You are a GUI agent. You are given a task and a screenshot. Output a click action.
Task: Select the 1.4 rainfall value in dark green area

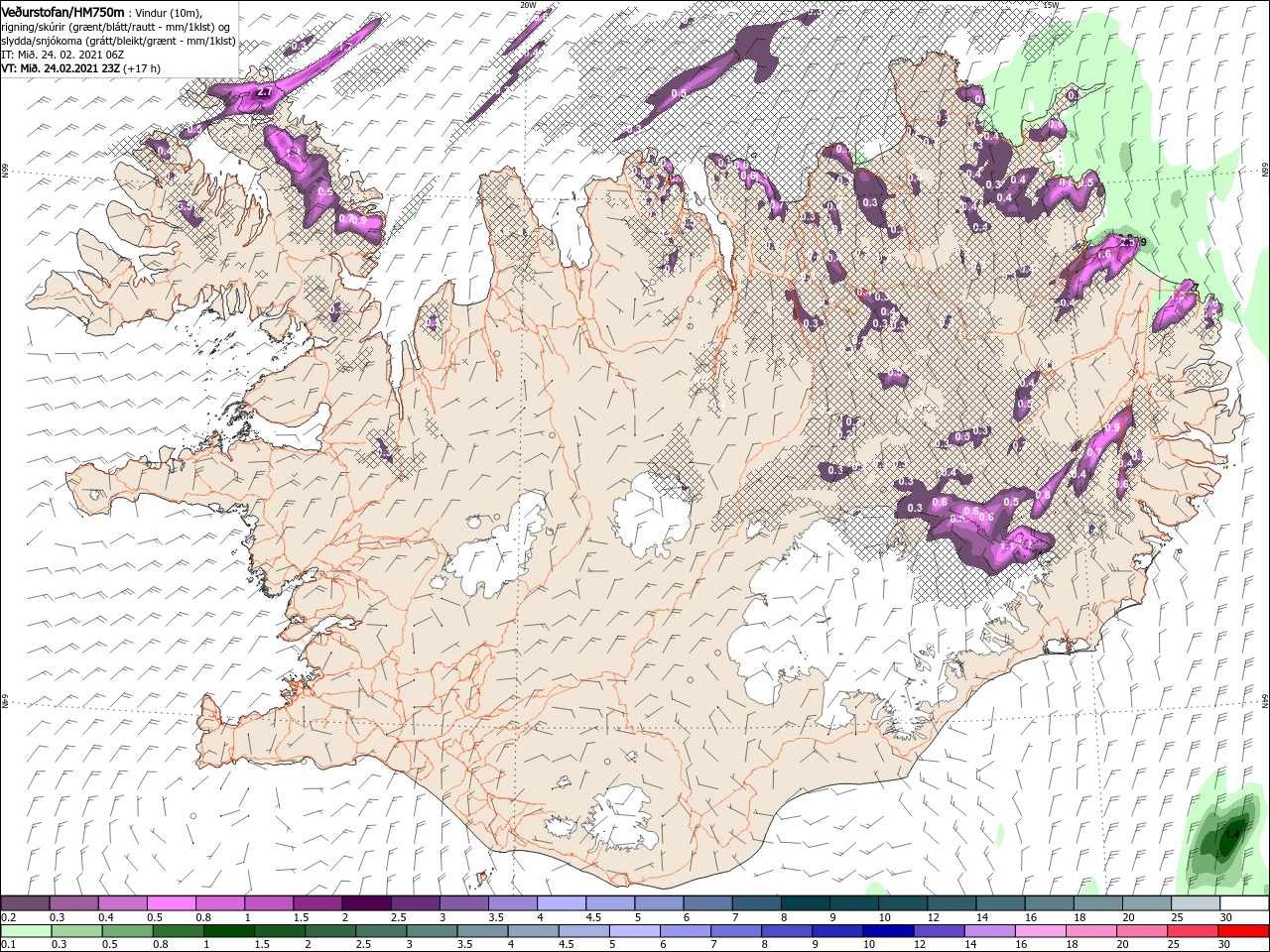[x=1231, y=834]
